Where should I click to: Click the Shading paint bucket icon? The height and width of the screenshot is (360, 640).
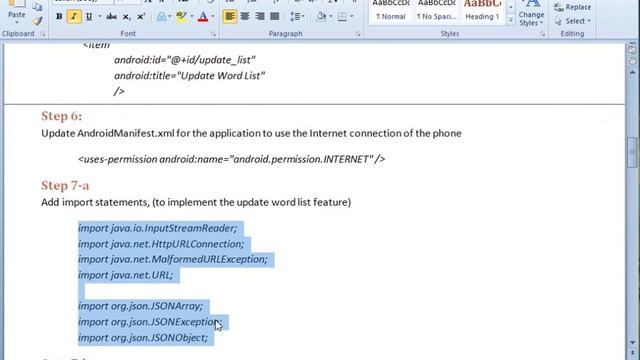pyautogui.click(x=322, y=17)
